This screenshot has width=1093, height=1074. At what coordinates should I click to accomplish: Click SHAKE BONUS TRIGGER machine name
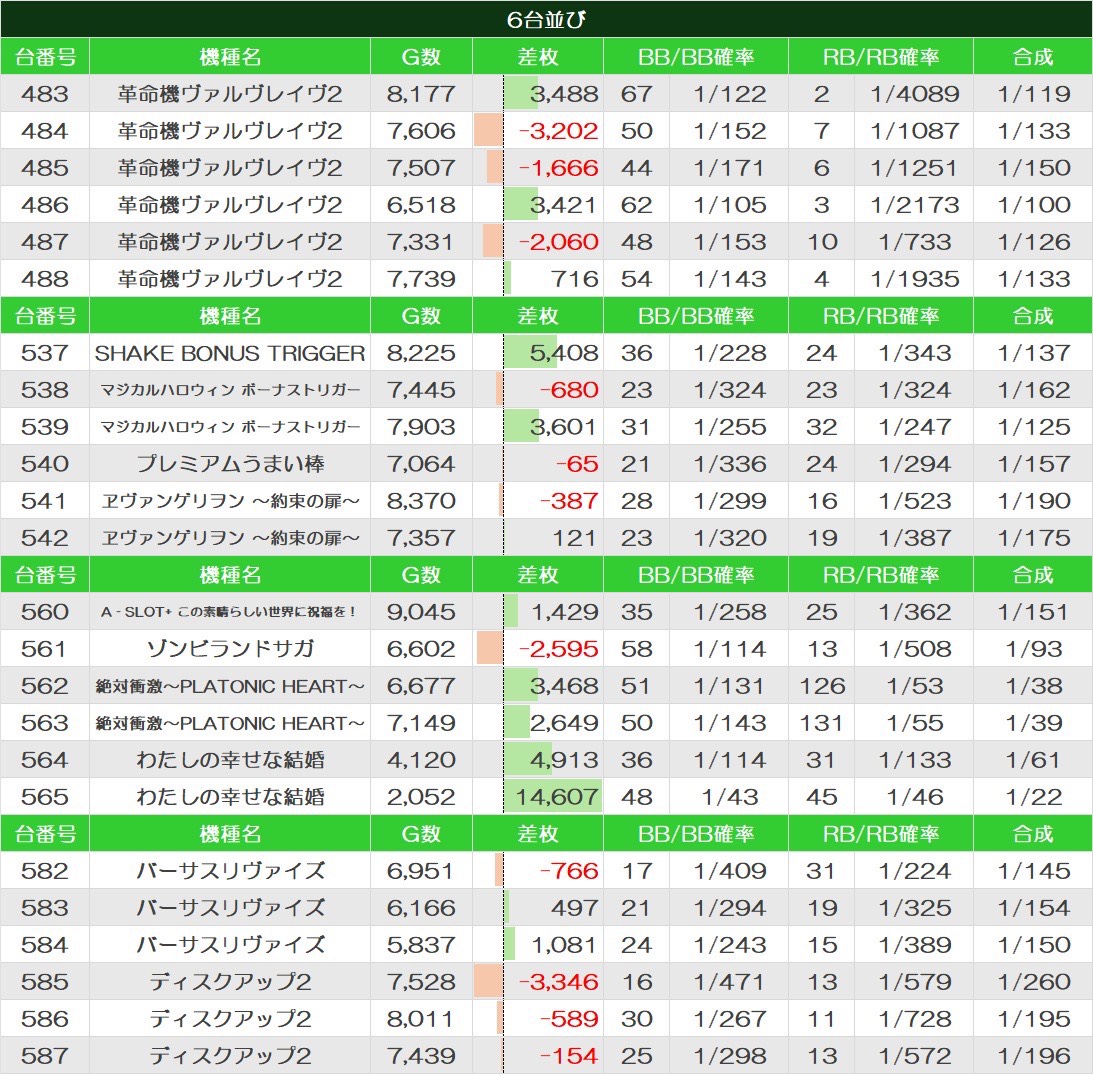pyautogui.click(x=230, y=353)
